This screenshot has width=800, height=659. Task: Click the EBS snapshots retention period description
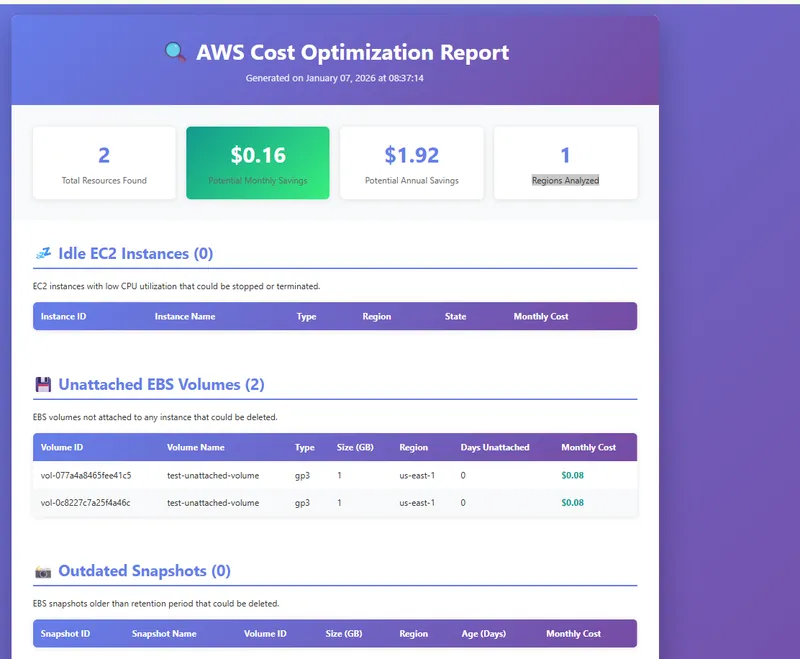[156, 603]
